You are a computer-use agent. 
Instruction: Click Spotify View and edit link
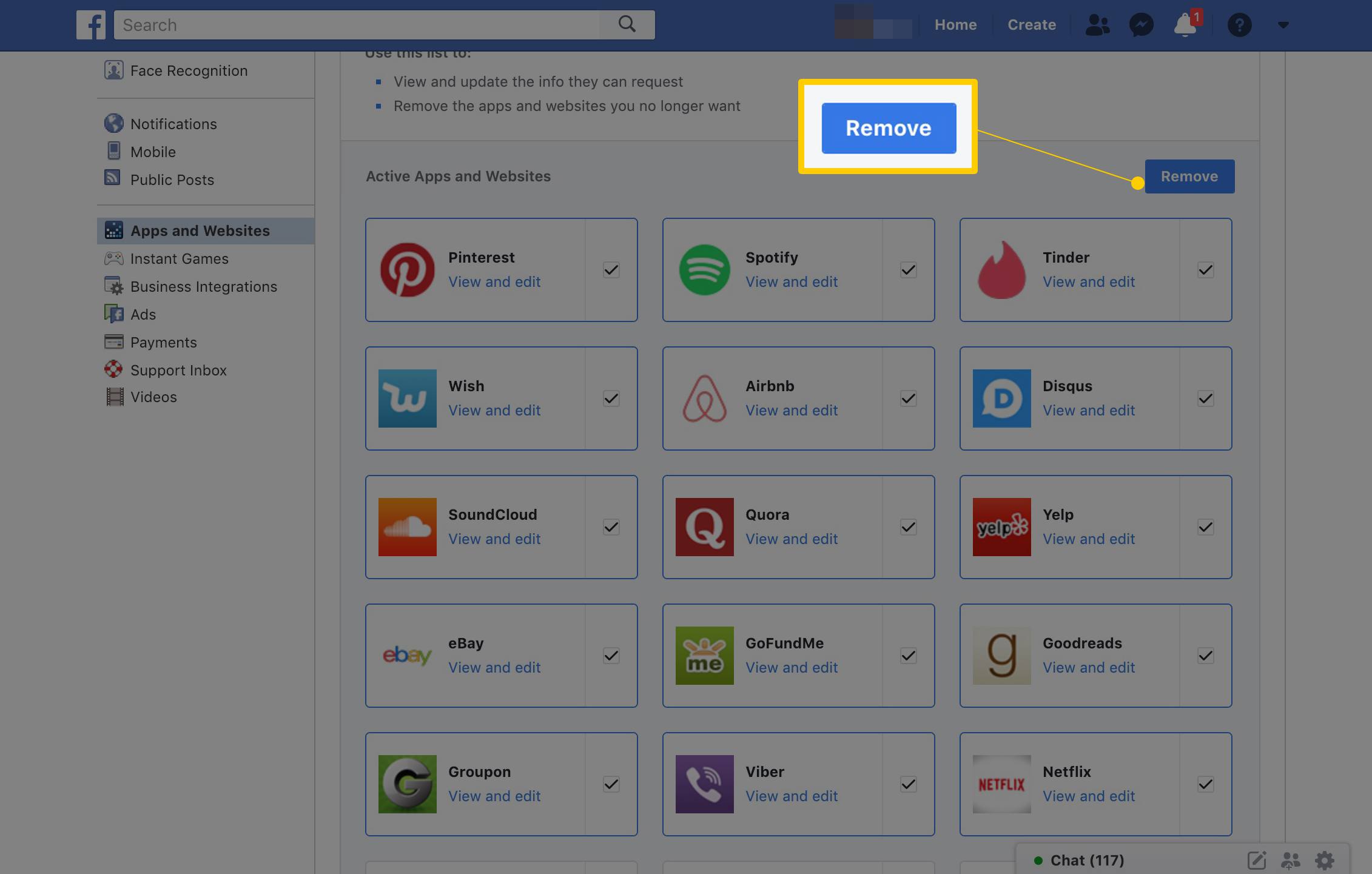[x=792, y=281]
